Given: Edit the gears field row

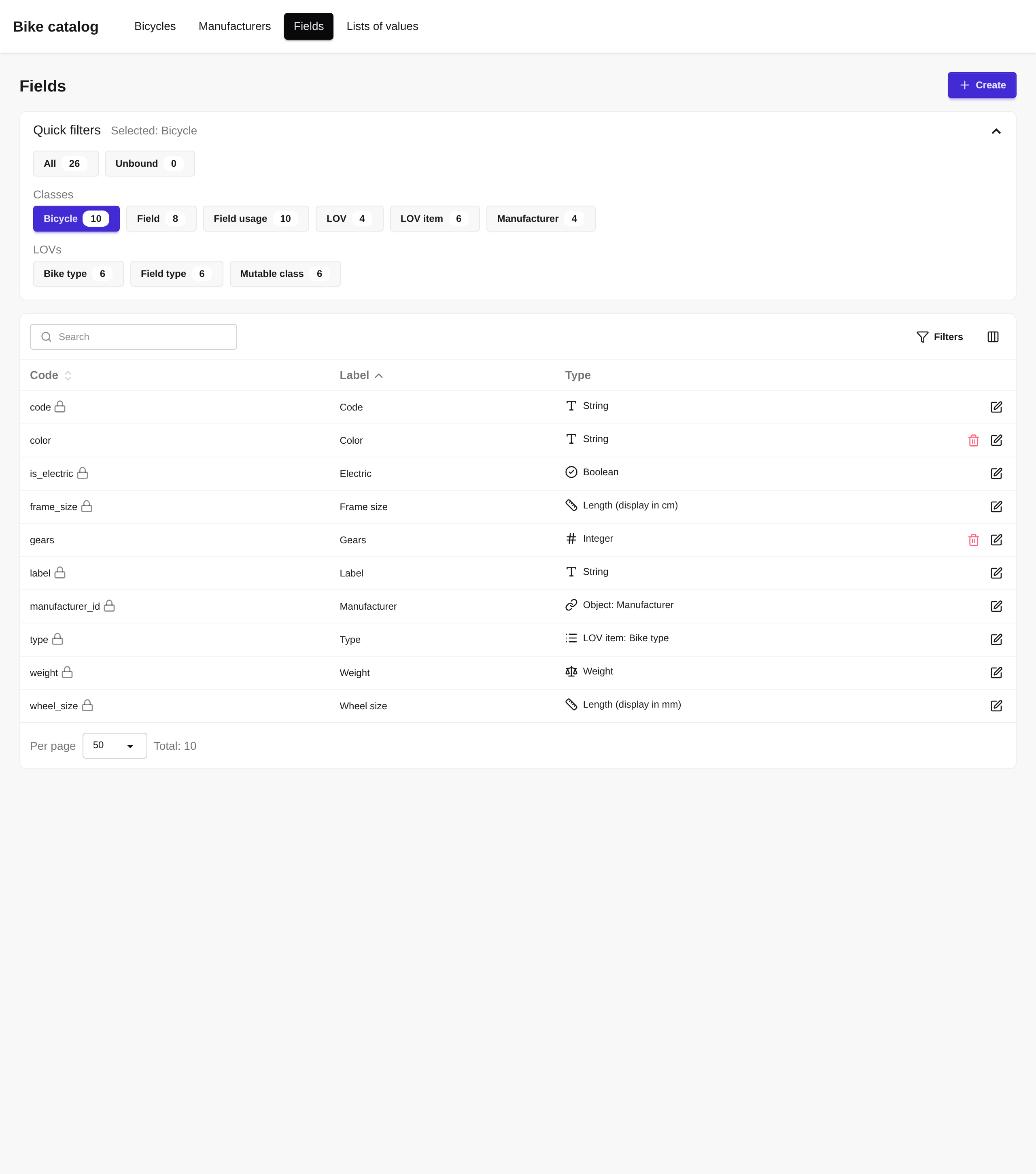Looking at the screenshot, I should [996, 540].
